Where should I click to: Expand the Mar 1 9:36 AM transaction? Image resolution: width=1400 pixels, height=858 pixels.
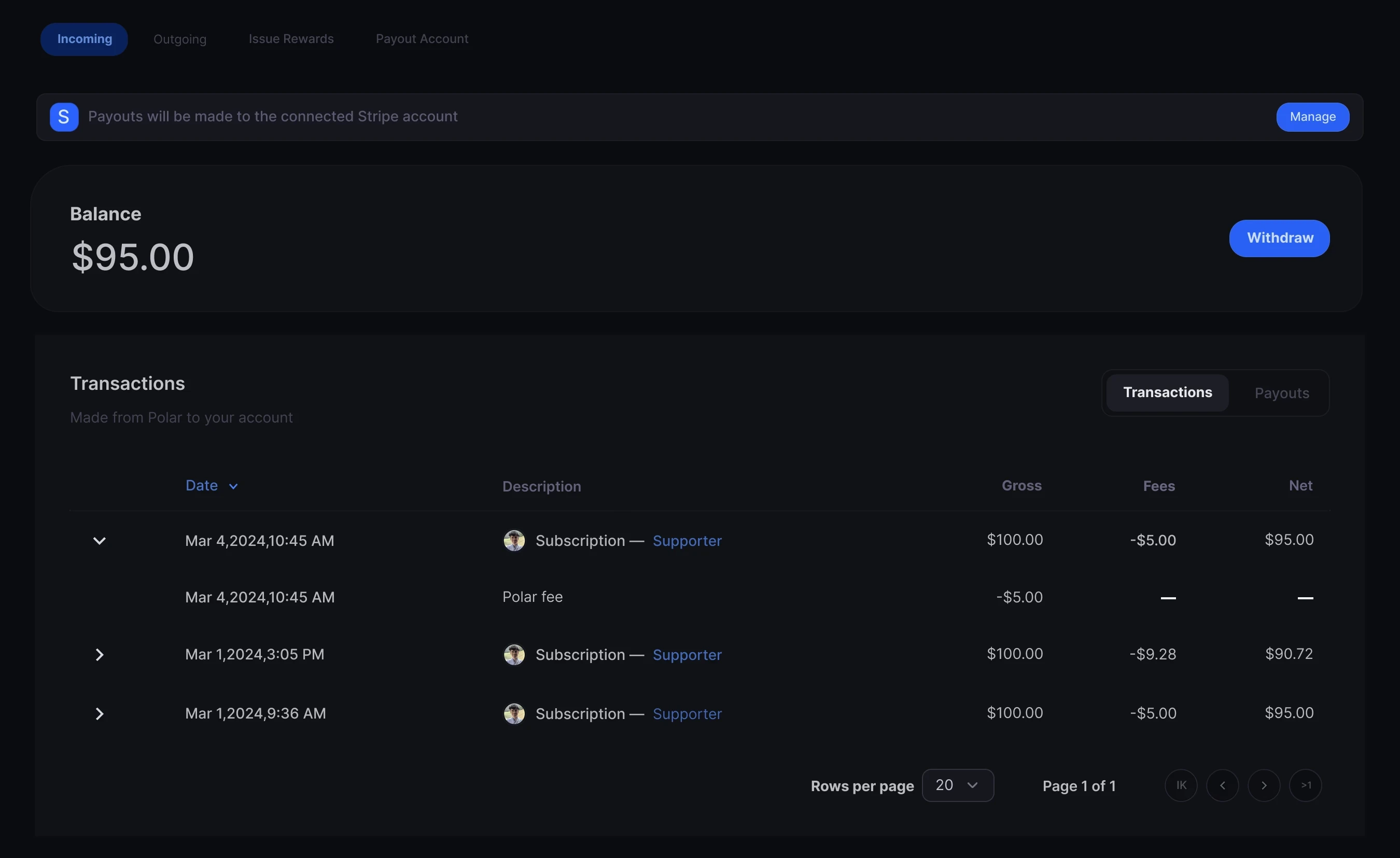click(100, 714)
